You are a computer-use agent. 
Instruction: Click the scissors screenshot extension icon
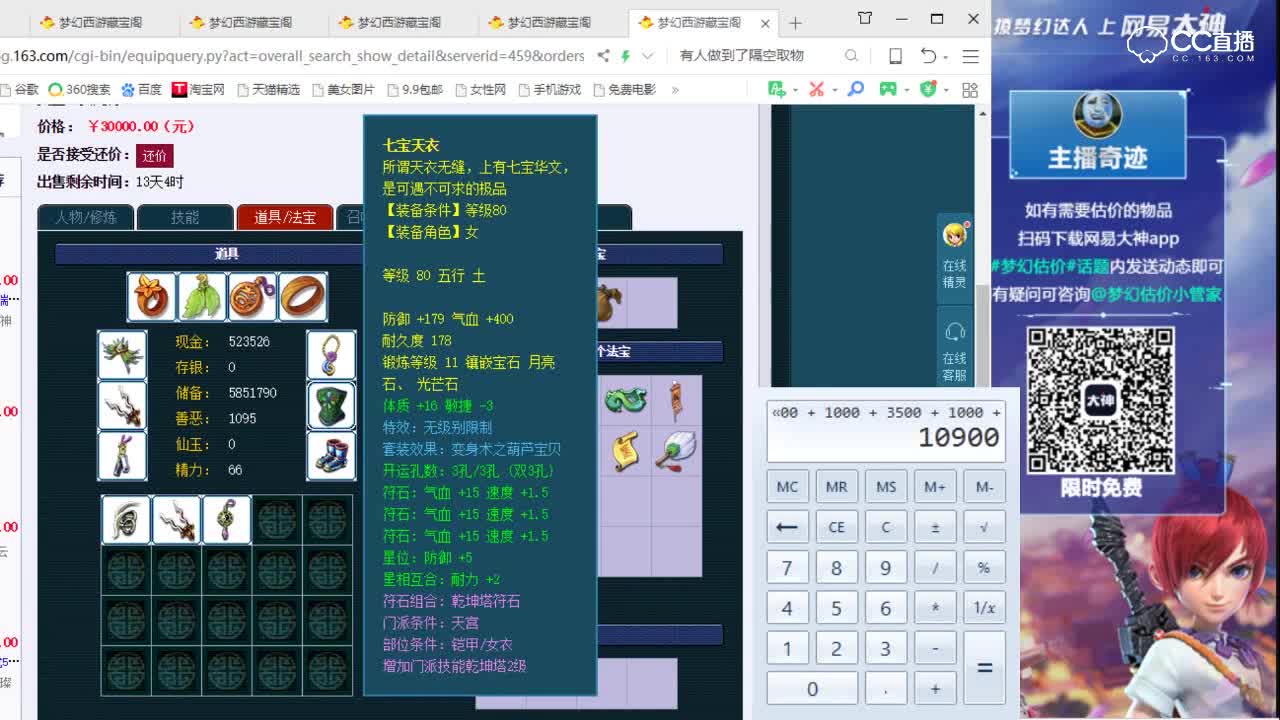(x=816, y=89)
